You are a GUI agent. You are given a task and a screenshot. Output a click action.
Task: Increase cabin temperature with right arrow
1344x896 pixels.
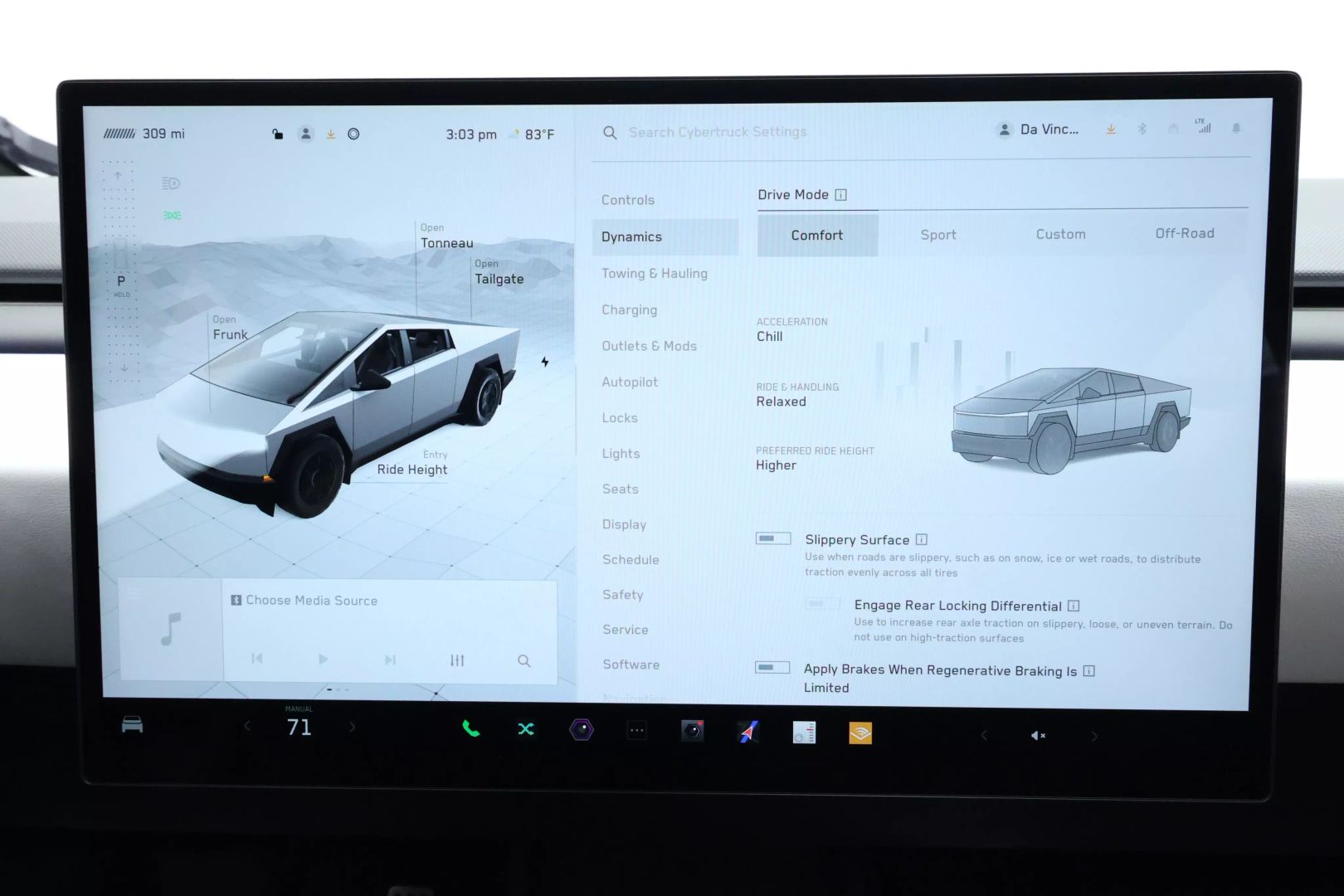352,727
